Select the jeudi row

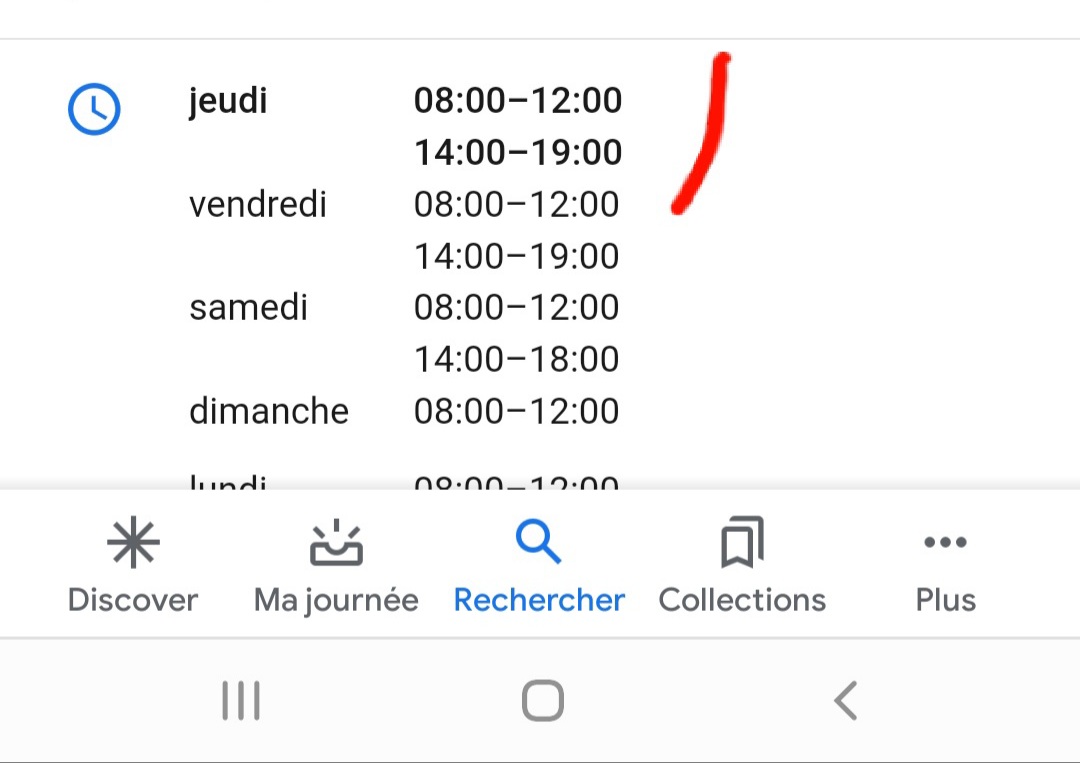(x=406, y=126)
